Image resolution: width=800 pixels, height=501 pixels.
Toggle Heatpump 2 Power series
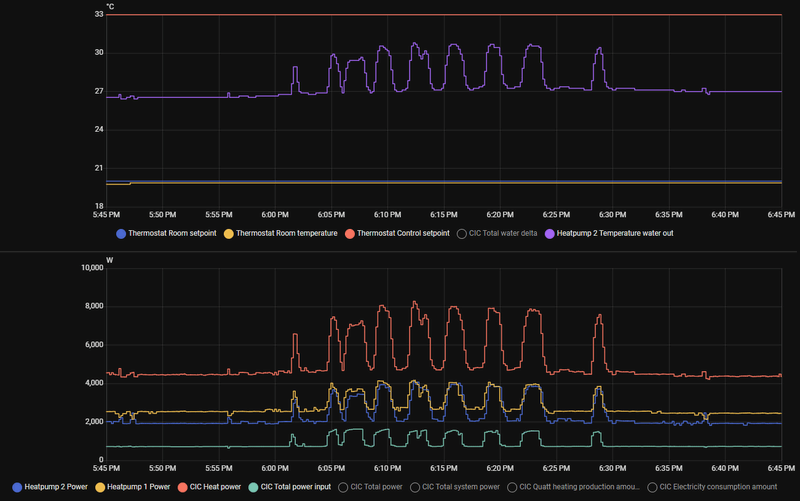coord(50,487)
